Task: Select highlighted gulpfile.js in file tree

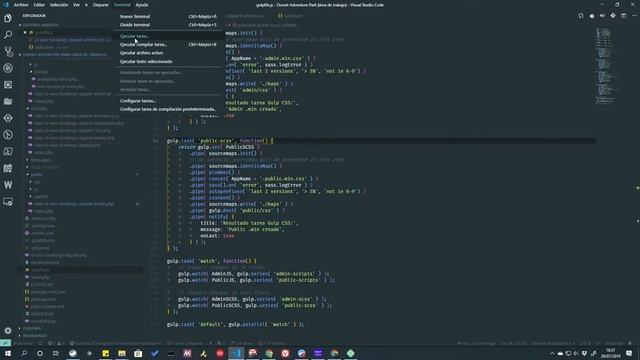Action: pos(81,270)
